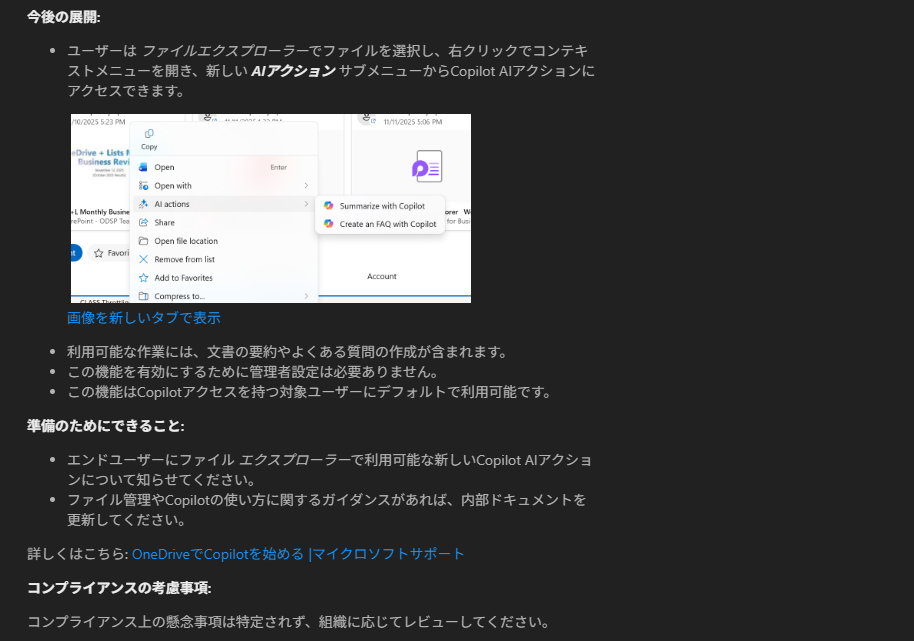Click the Share icon in context menu
Viewport: 914px width, 641px height.
144,223
